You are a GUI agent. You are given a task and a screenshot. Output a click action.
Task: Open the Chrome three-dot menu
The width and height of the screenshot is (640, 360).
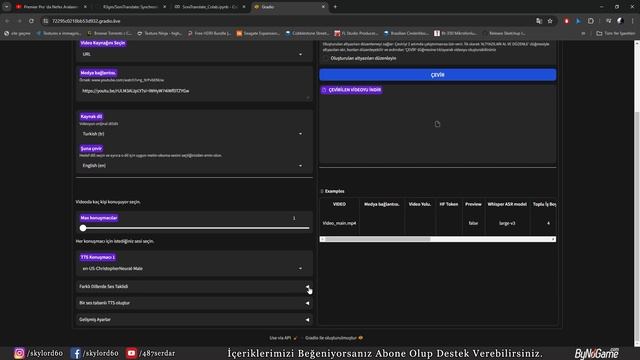click(x=633, y=21)
